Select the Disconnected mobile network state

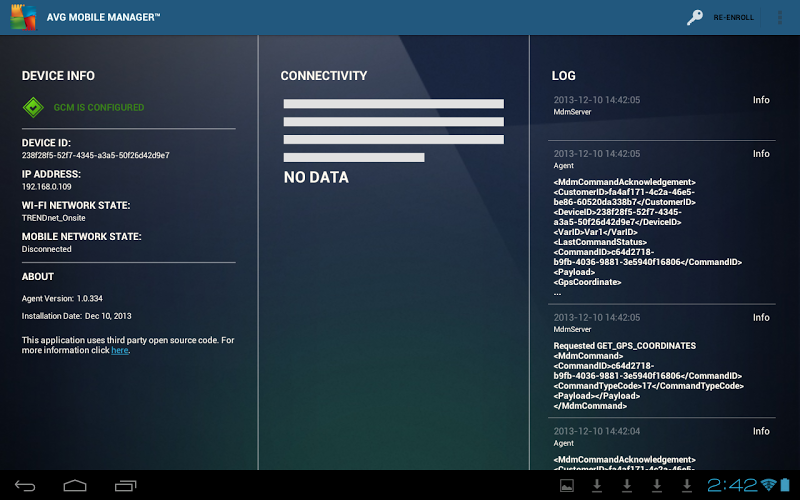tap(46, 249)
